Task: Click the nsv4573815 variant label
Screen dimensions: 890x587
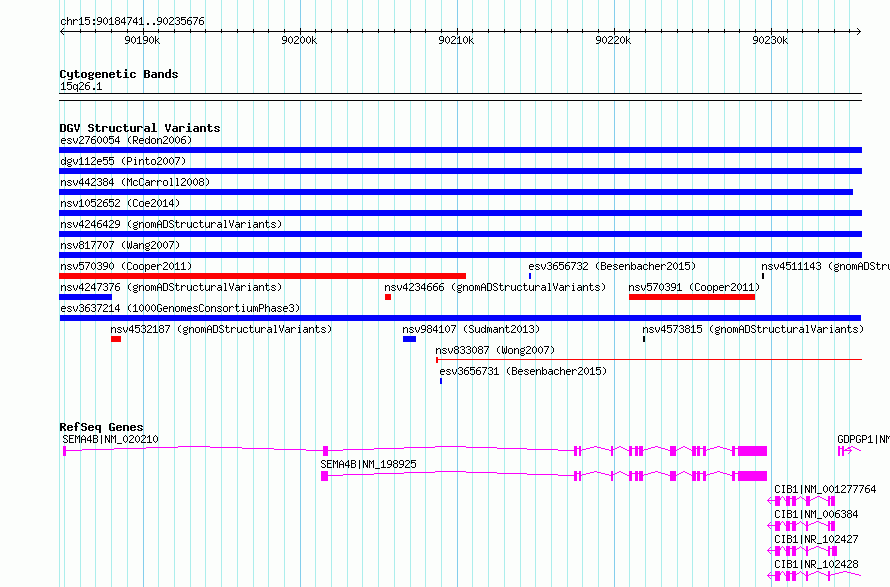Action: [753, 329]
